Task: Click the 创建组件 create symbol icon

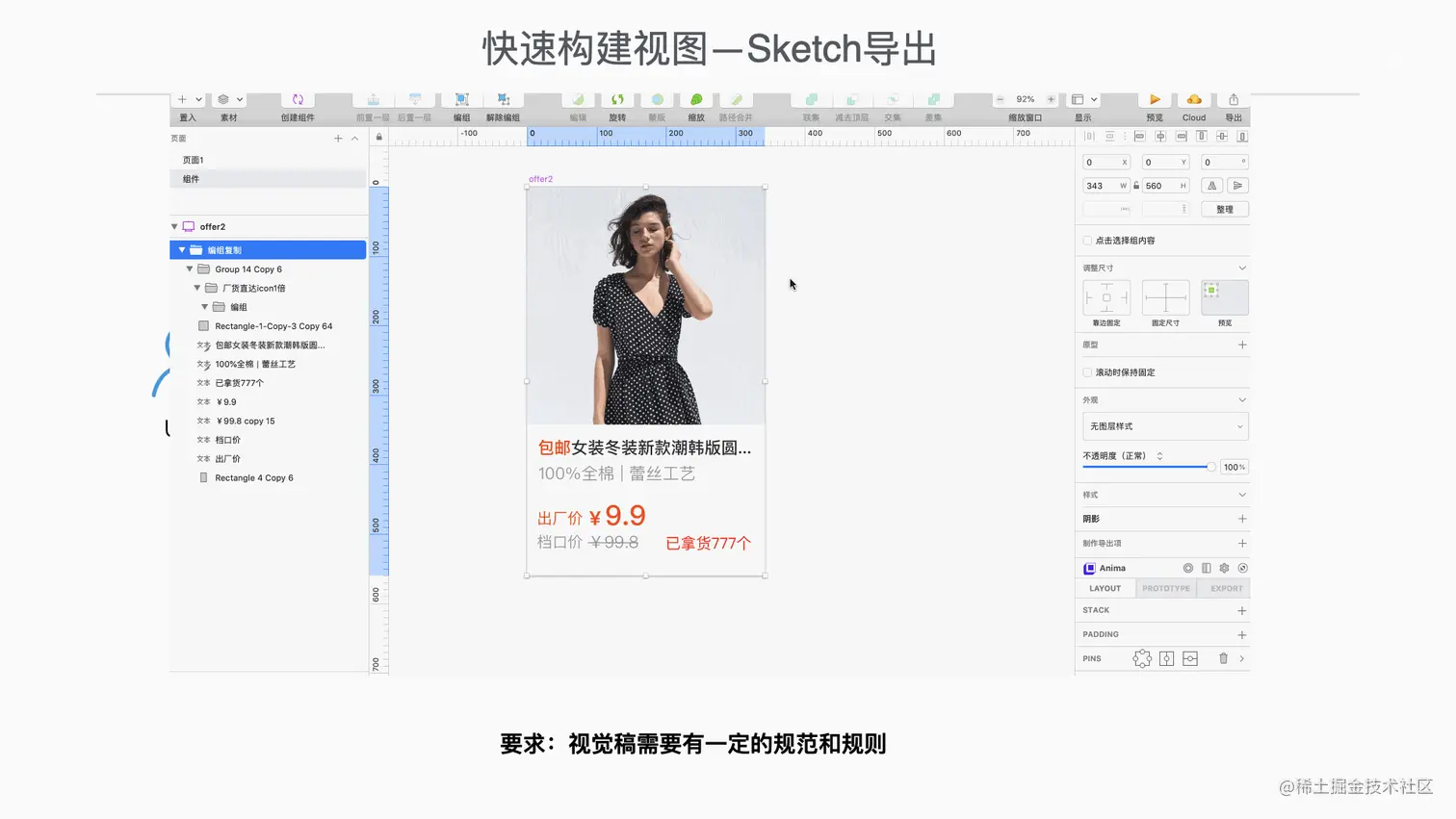Action: click(298, 100)
